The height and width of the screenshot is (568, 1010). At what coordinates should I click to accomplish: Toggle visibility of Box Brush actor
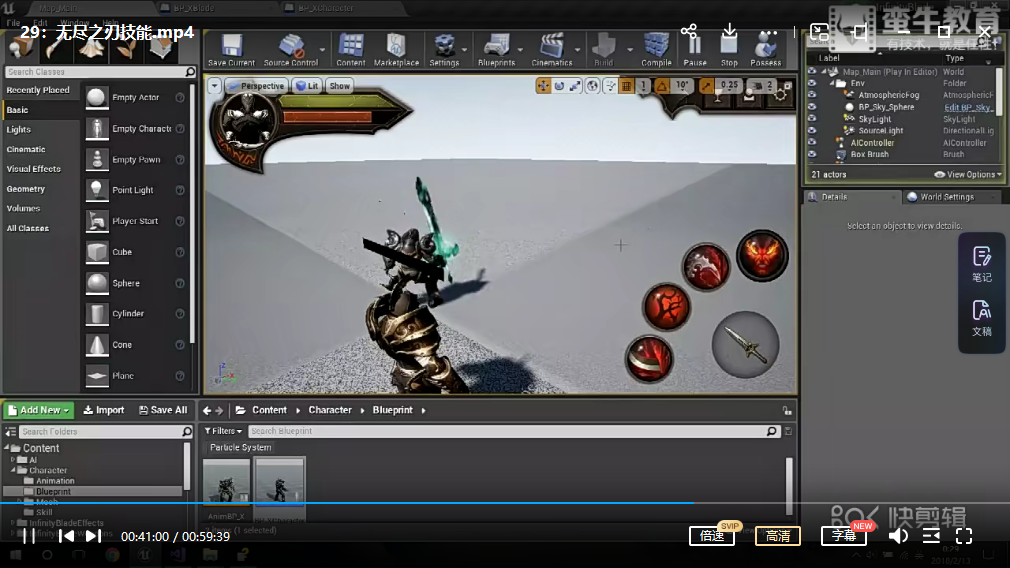tap(812, 154)
